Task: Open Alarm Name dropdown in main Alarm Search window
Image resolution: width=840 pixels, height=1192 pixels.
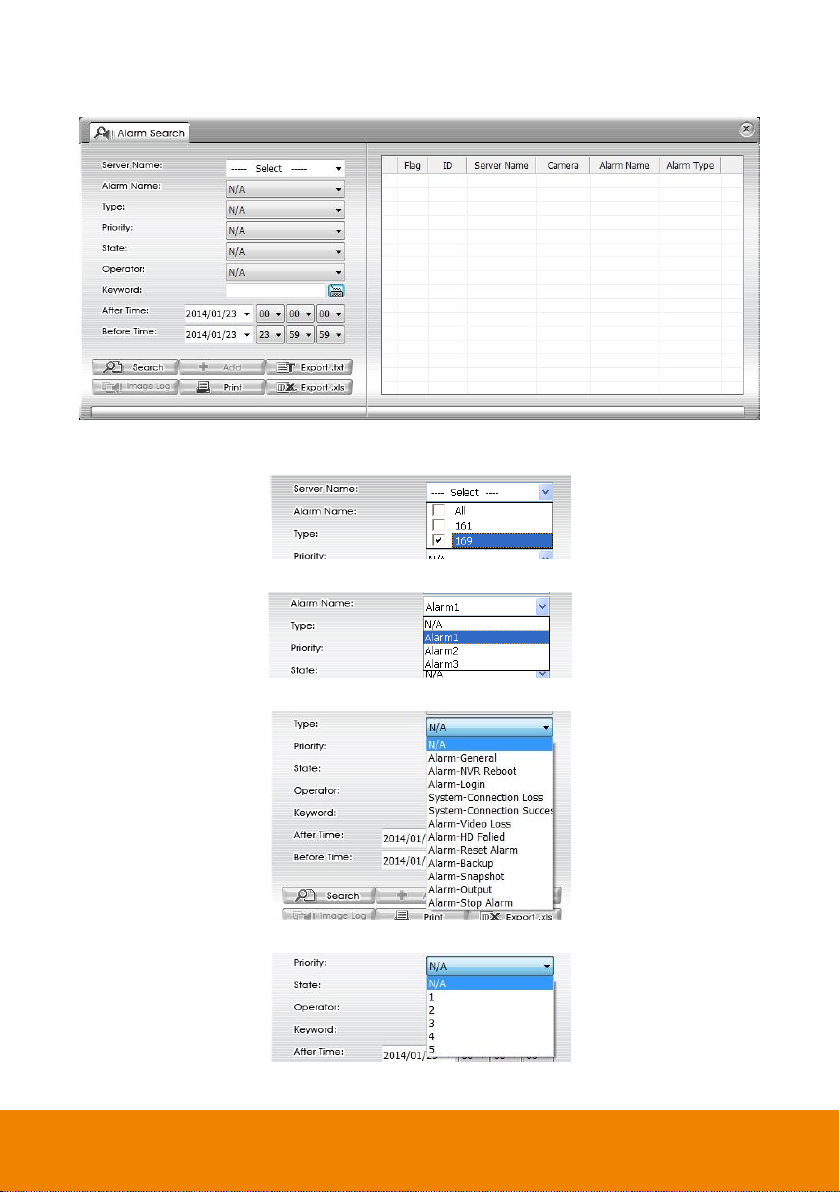Action: click(285, 189)
